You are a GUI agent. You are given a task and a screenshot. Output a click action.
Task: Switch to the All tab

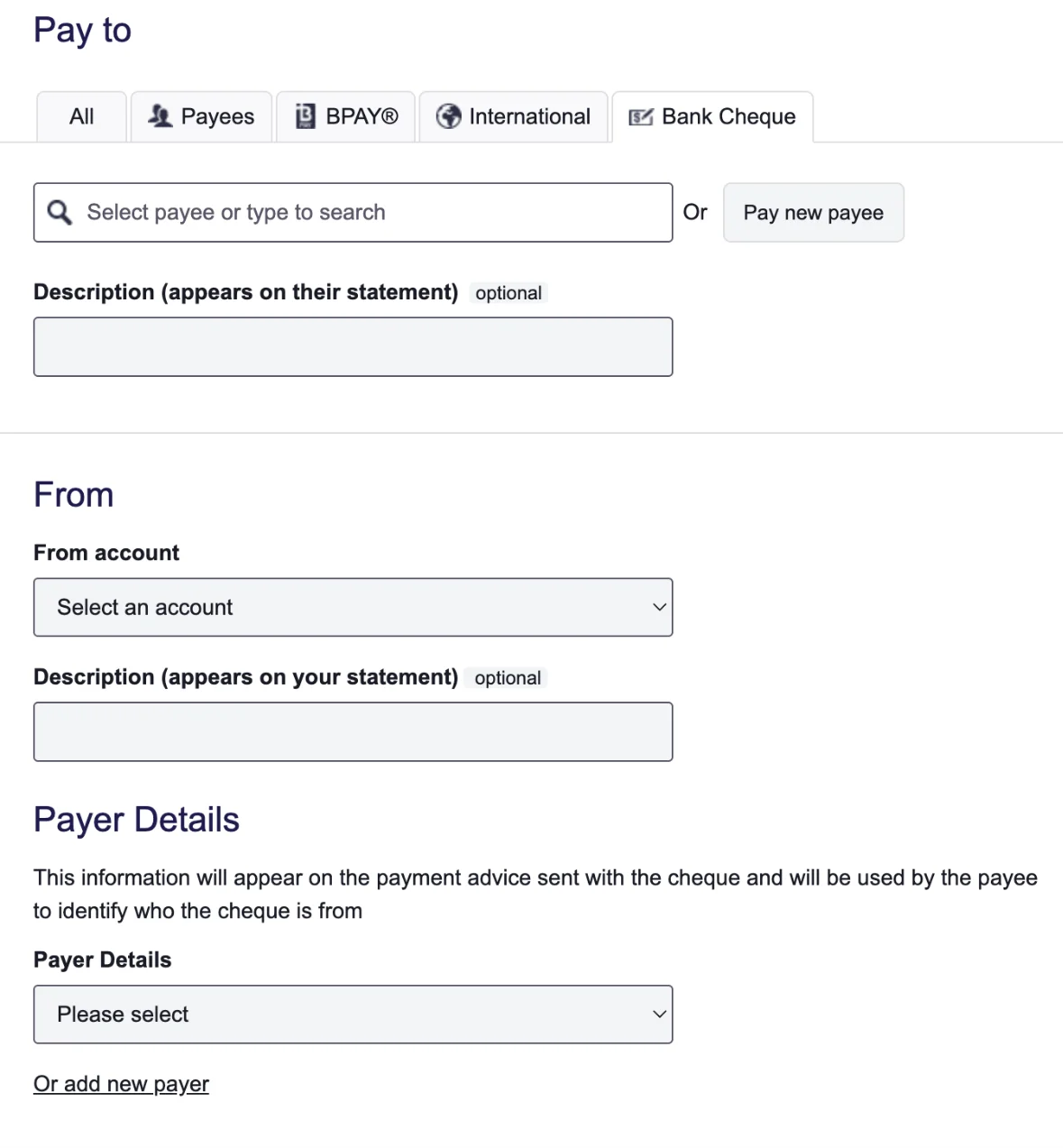pyautogui.click(x=80, y=116)
